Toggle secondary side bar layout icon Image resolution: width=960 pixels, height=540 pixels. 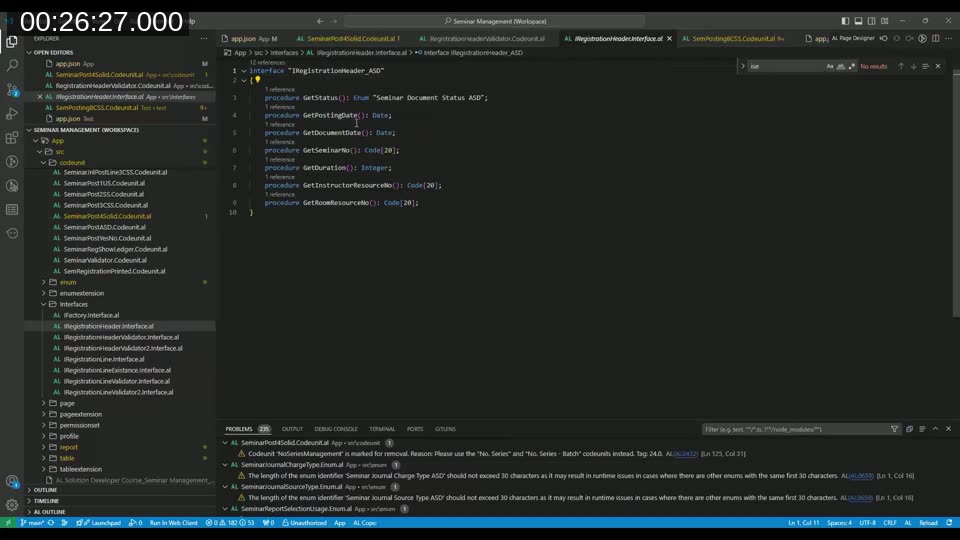(871, 21)
